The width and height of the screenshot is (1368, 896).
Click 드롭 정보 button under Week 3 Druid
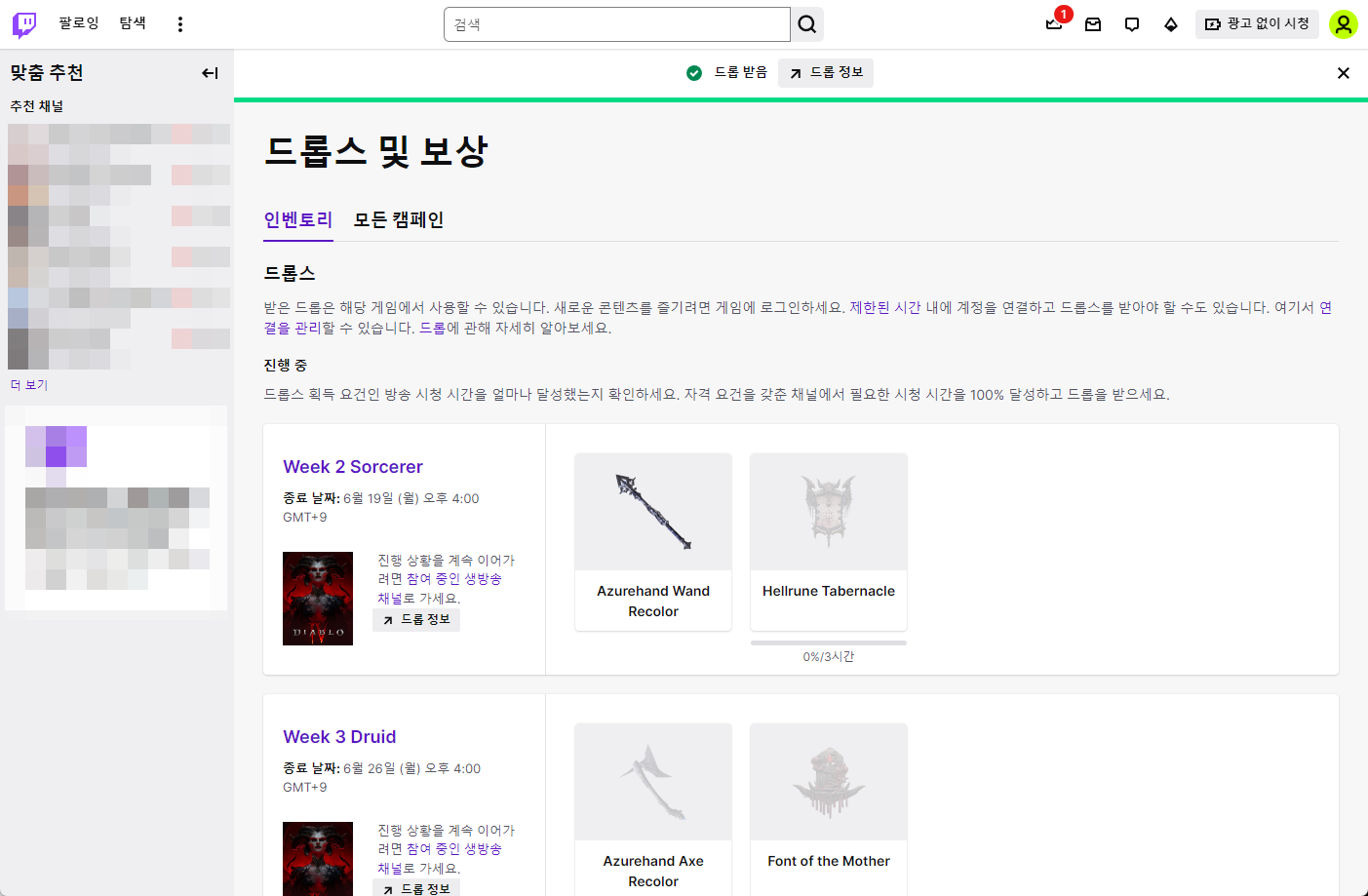(x=416, y=889)
